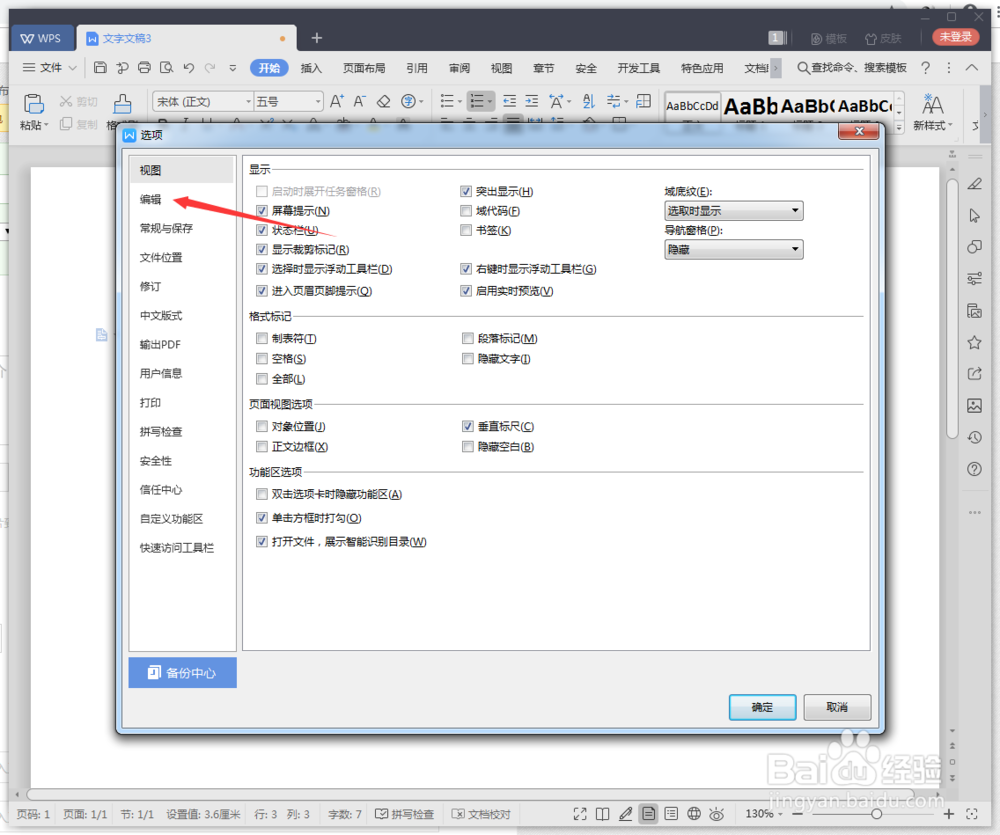Click the zoom slider handle
The image size is (1000, 835).
click(x=876, y=814)
